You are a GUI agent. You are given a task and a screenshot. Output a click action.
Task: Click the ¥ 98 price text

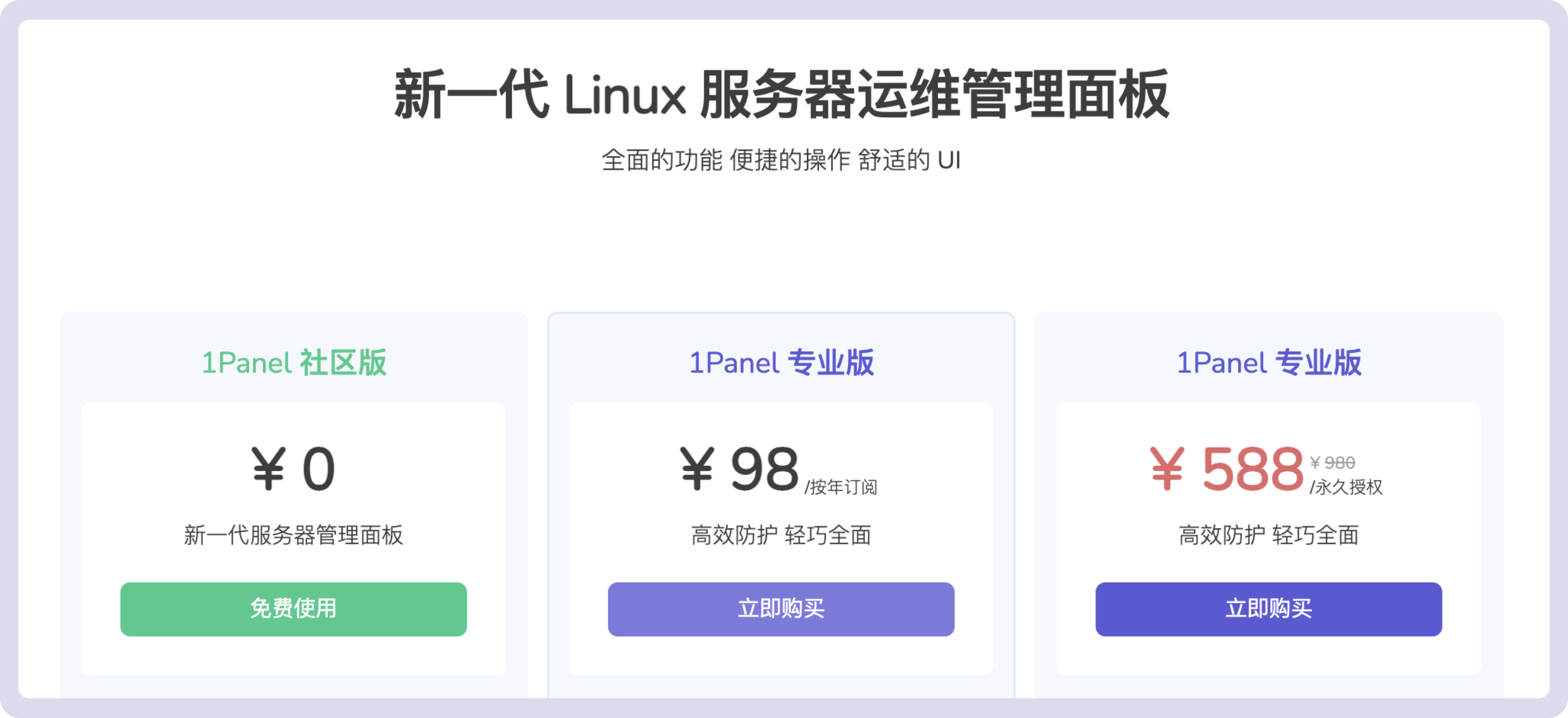pos(740,469)
